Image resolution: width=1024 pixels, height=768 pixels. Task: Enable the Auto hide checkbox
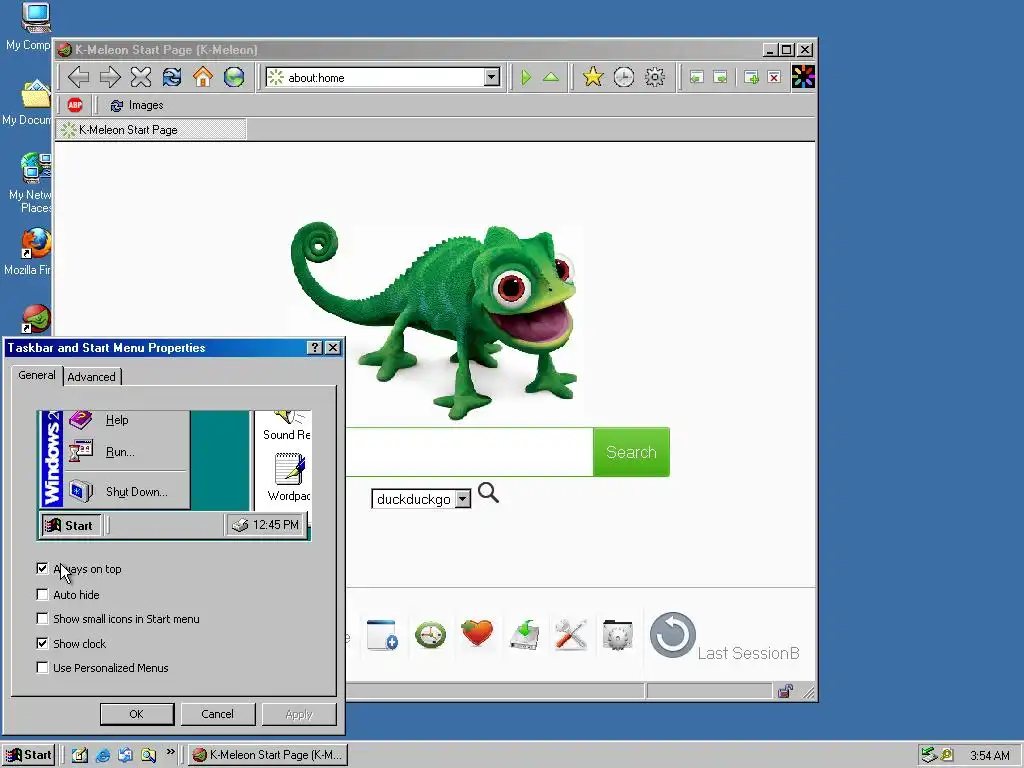[42, 594]
